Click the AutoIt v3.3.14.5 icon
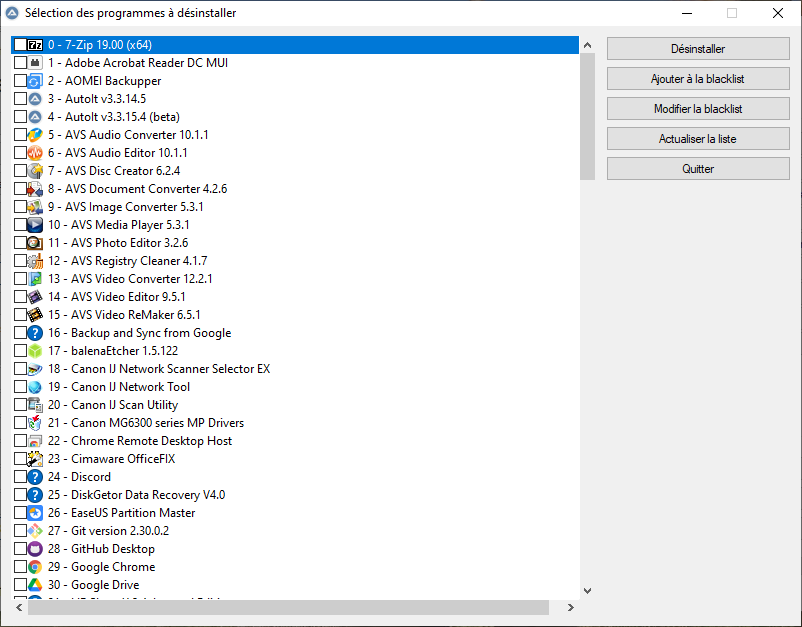Viewport: 802px width, 627px height. (x=35, y=99)
